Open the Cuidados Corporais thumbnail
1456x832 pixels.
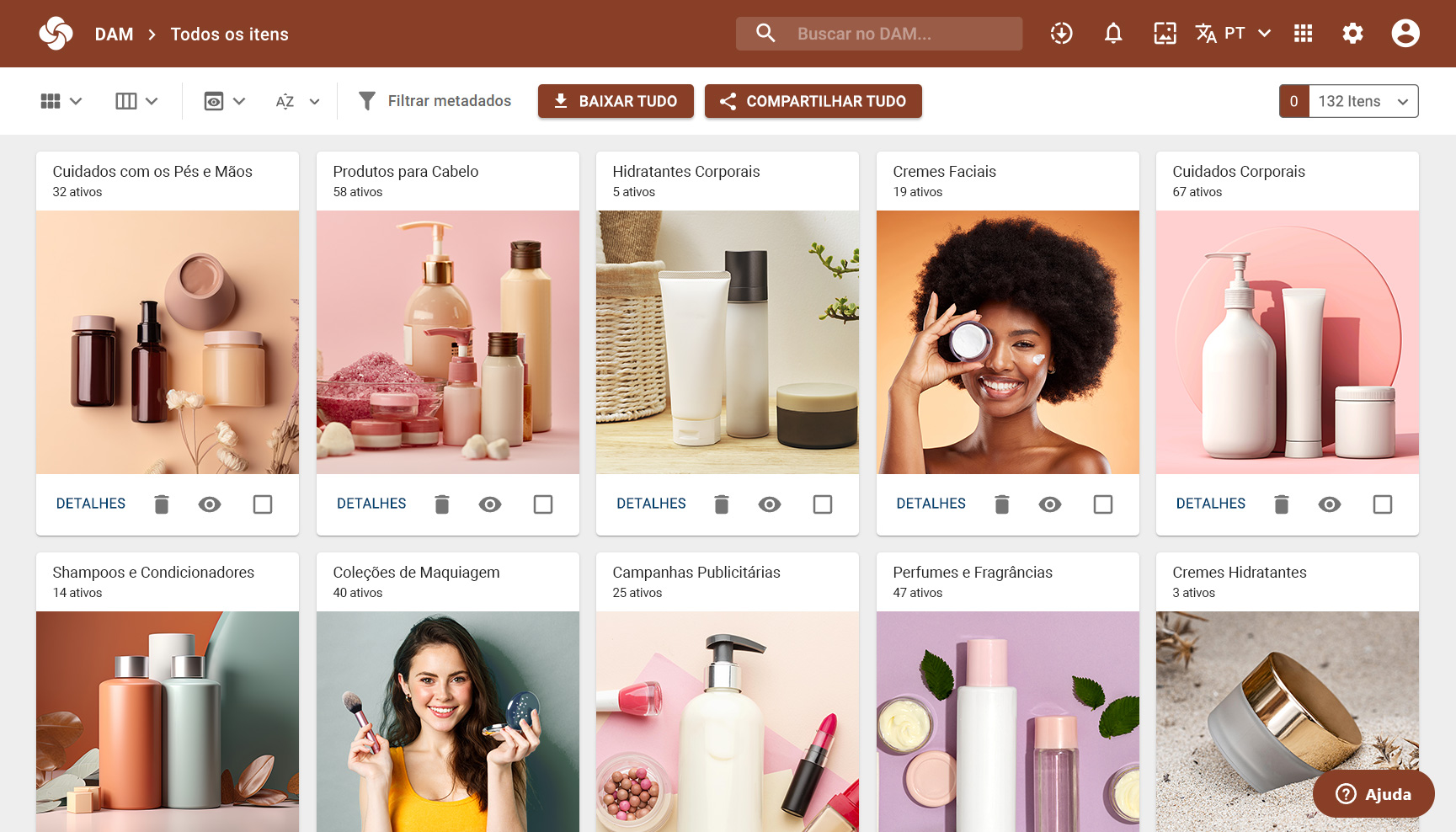click(1288, 342)
